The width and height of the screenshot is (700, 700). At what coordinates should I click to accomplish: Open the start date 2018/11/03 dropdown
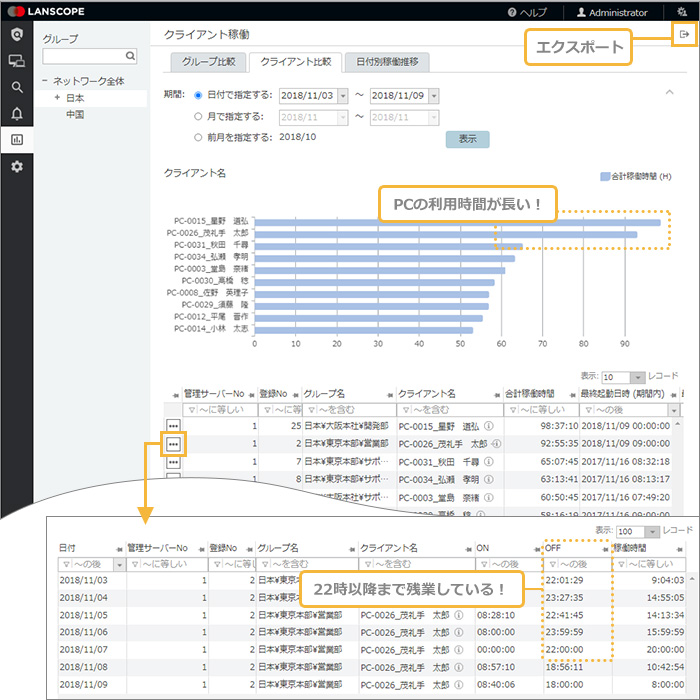click(x=343, y=96)
